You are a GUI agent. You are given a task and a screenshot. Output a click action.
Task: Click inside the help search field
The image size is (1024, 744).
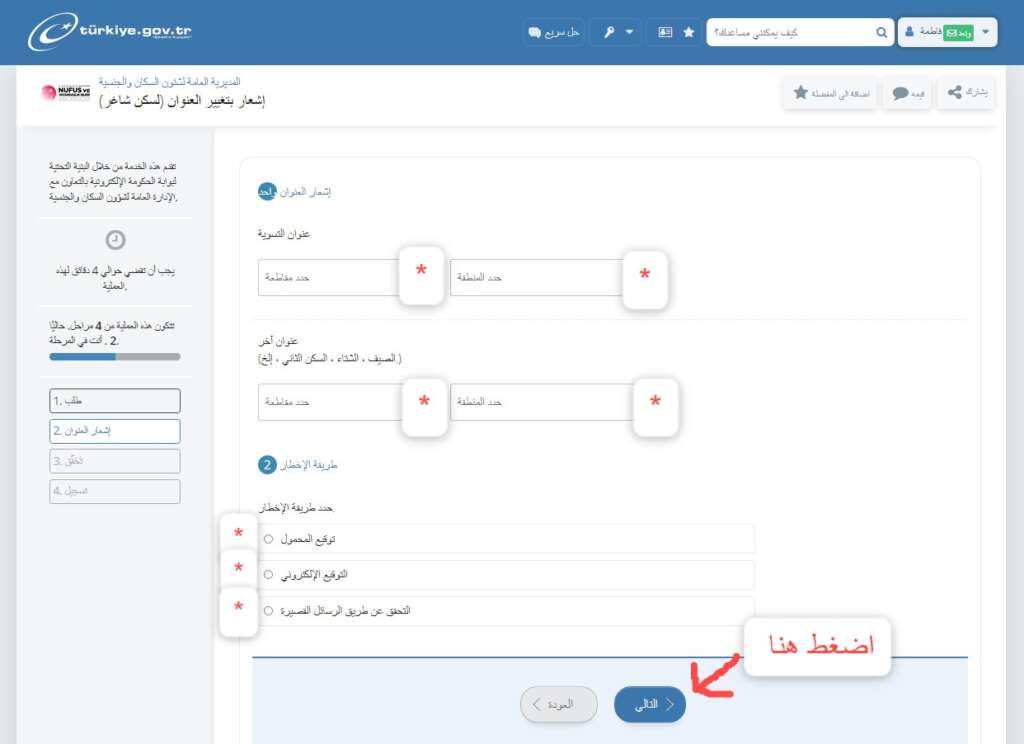click(790, 31)
